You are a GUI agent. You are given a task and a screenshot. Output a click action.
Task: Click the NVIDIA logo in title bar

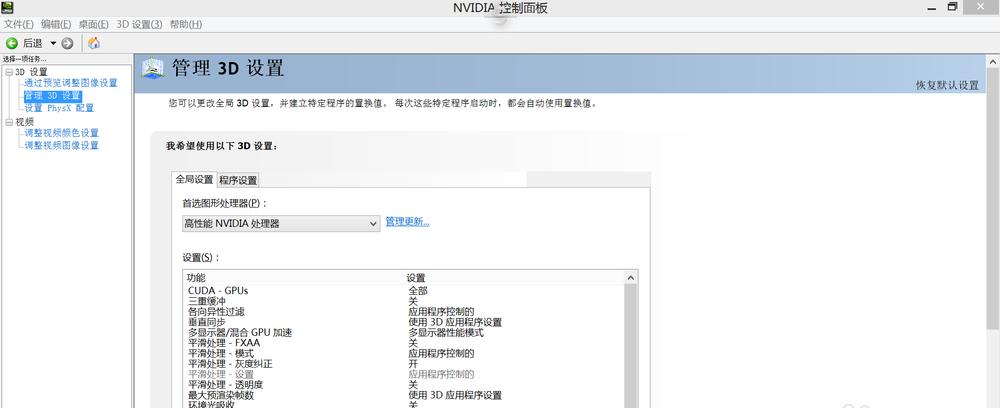(7, 8)
